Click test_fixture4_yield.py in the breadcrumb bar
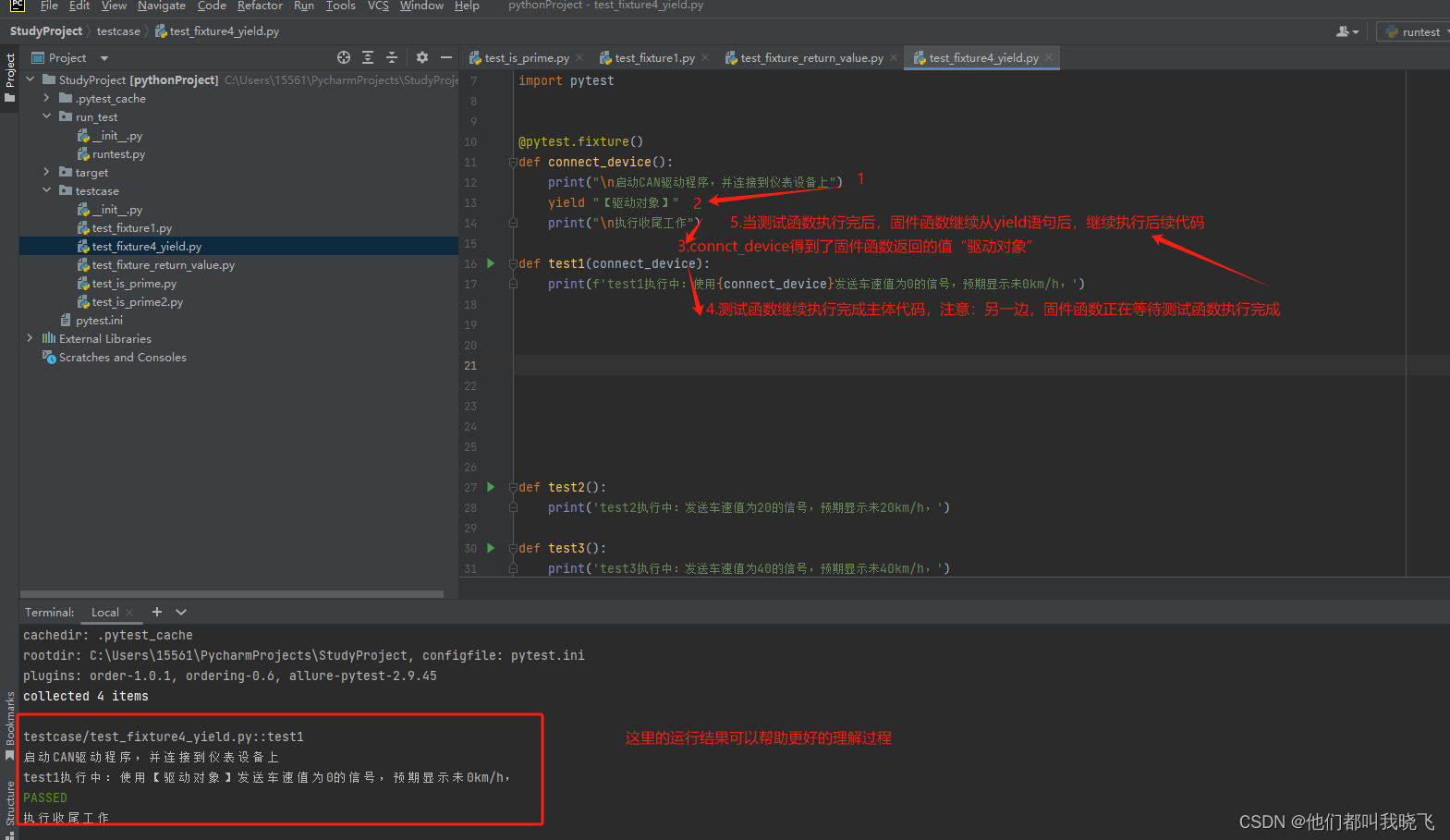This screenshot has height=840, width=1450. click(x=217, y=31)
